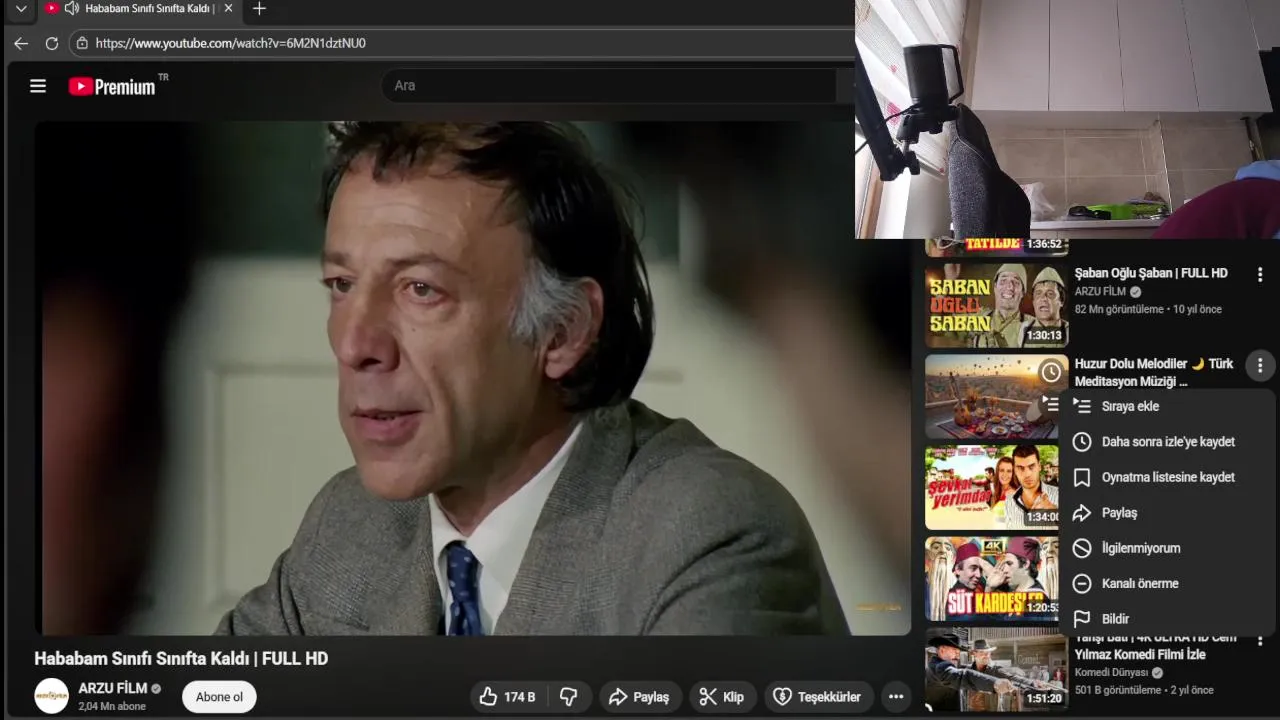The image size is (1280, 720).
Task: Choose Paylaş in the context menu
Action: coord(1167,513)
